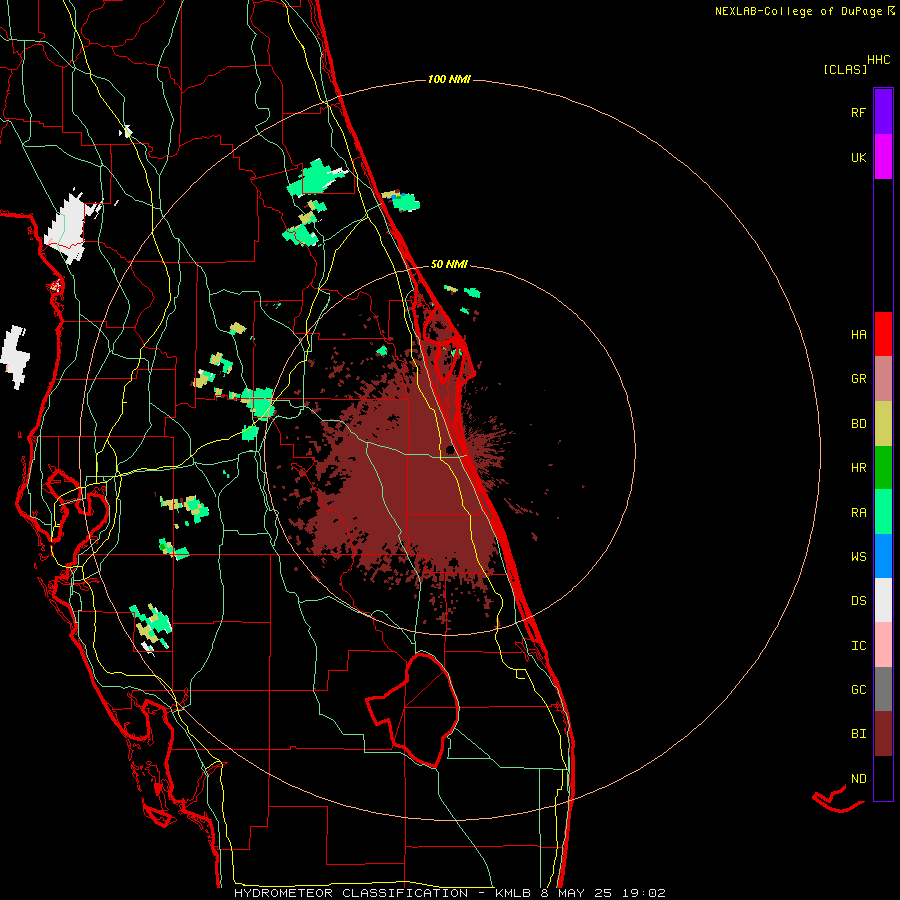Viewport: 900px width, 900px height.
Task: Click the HR legend label
Action: coord(858,468)
